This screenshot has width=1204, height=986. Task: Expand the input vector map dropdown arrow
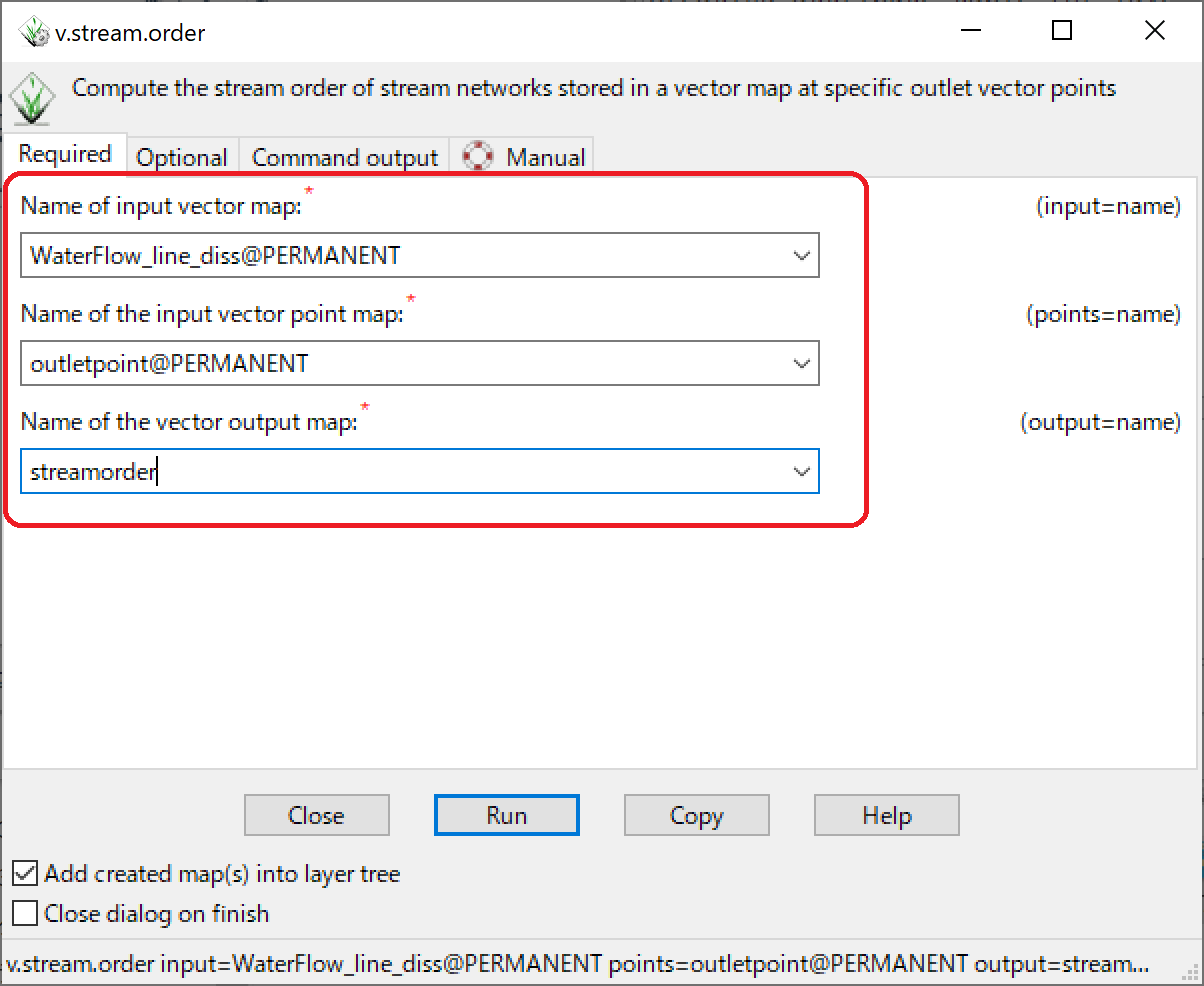[801, 256]
